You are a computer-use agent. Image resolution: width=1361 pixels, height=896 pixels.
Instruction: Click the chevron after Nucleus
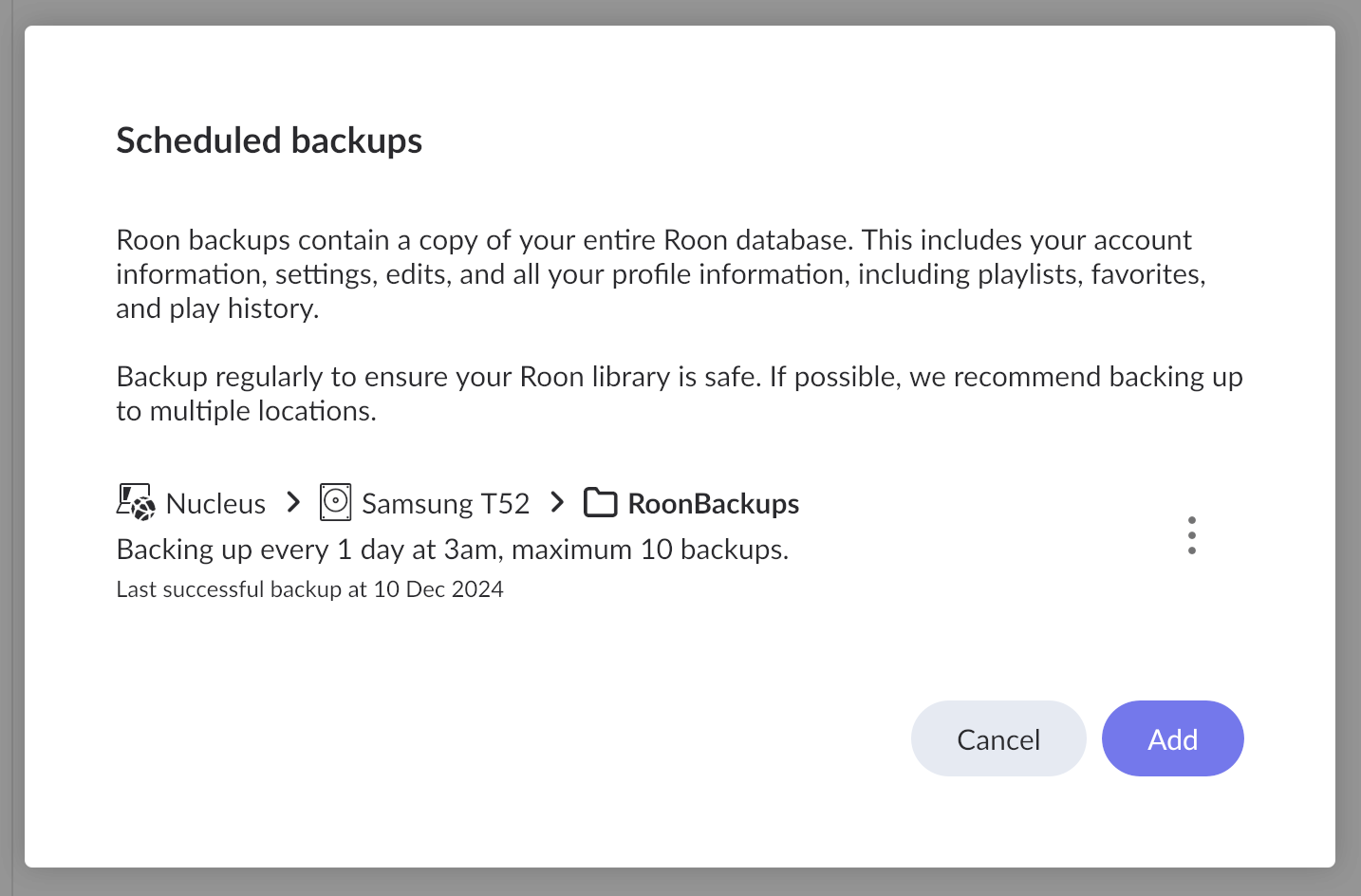tap(293, 502)
